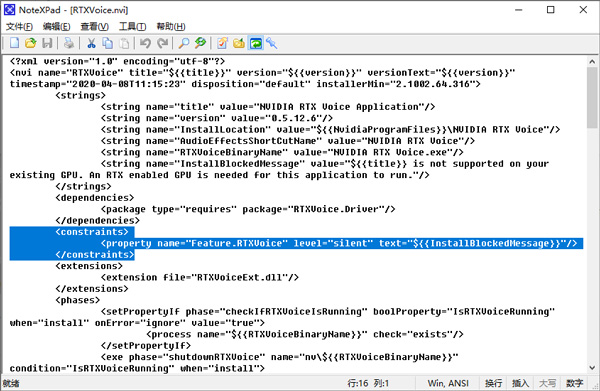The image size is (600, 391).
Task: Click the vertical scrollbar down arrow
Action: point(592,368)
